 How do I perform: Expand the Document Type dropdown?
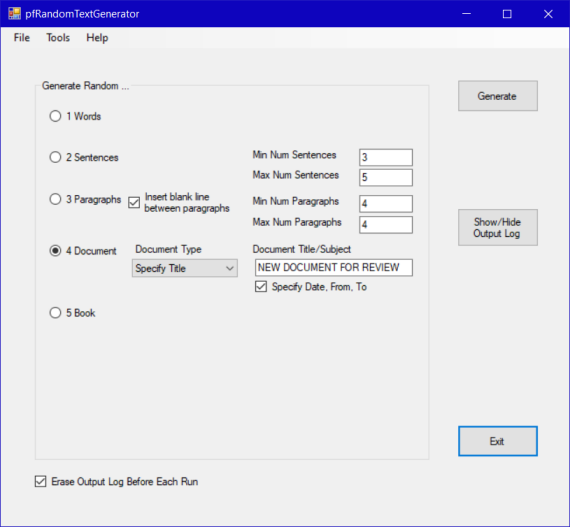[x=185, y=268]
